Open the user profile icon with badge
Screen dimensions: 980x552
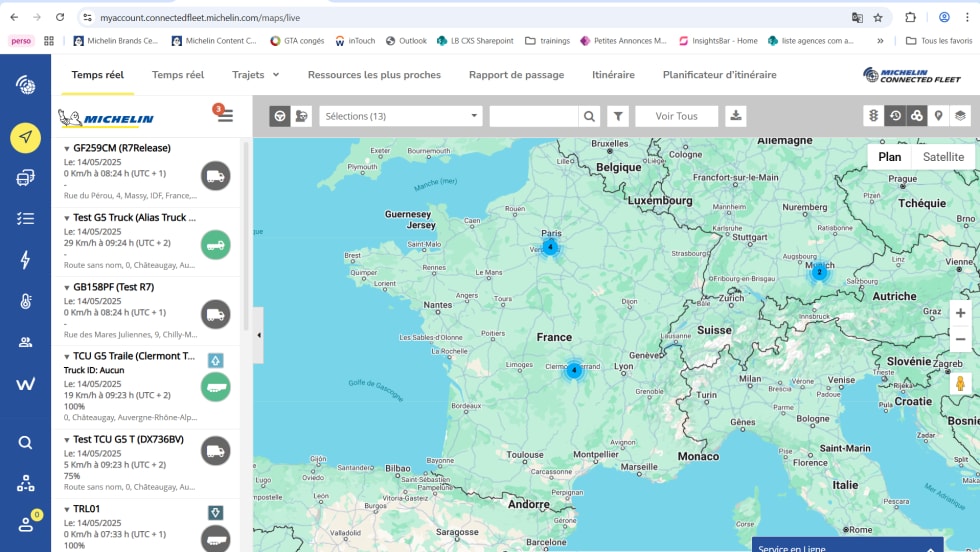pyautogui.click(x=26, y=523)
